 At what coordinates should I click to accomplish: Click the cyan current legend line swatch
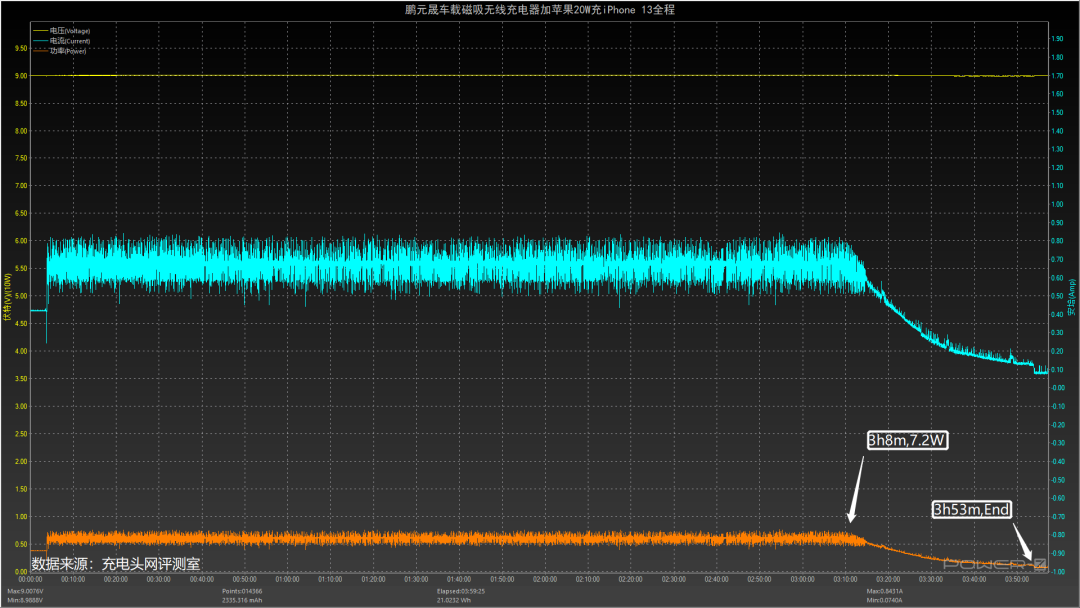pyautogui.click(x=40, y=41)
